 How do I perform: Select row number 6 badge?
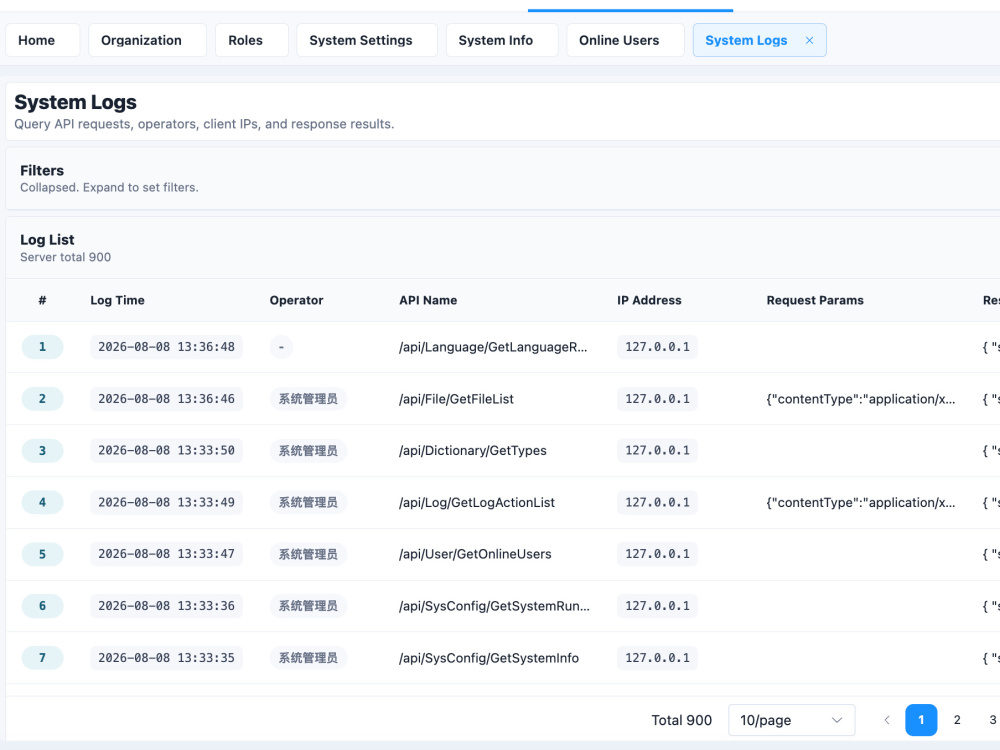42,606
